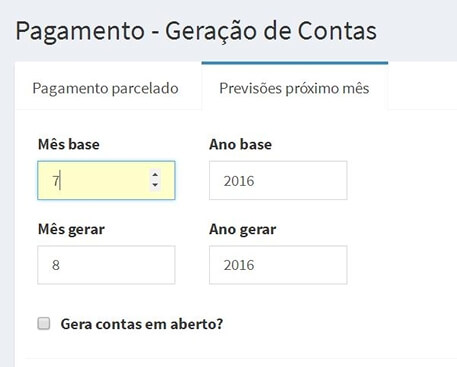Click the up arrow in Mês base
Viewport: 457px width, 367px height.
(155, 175)
